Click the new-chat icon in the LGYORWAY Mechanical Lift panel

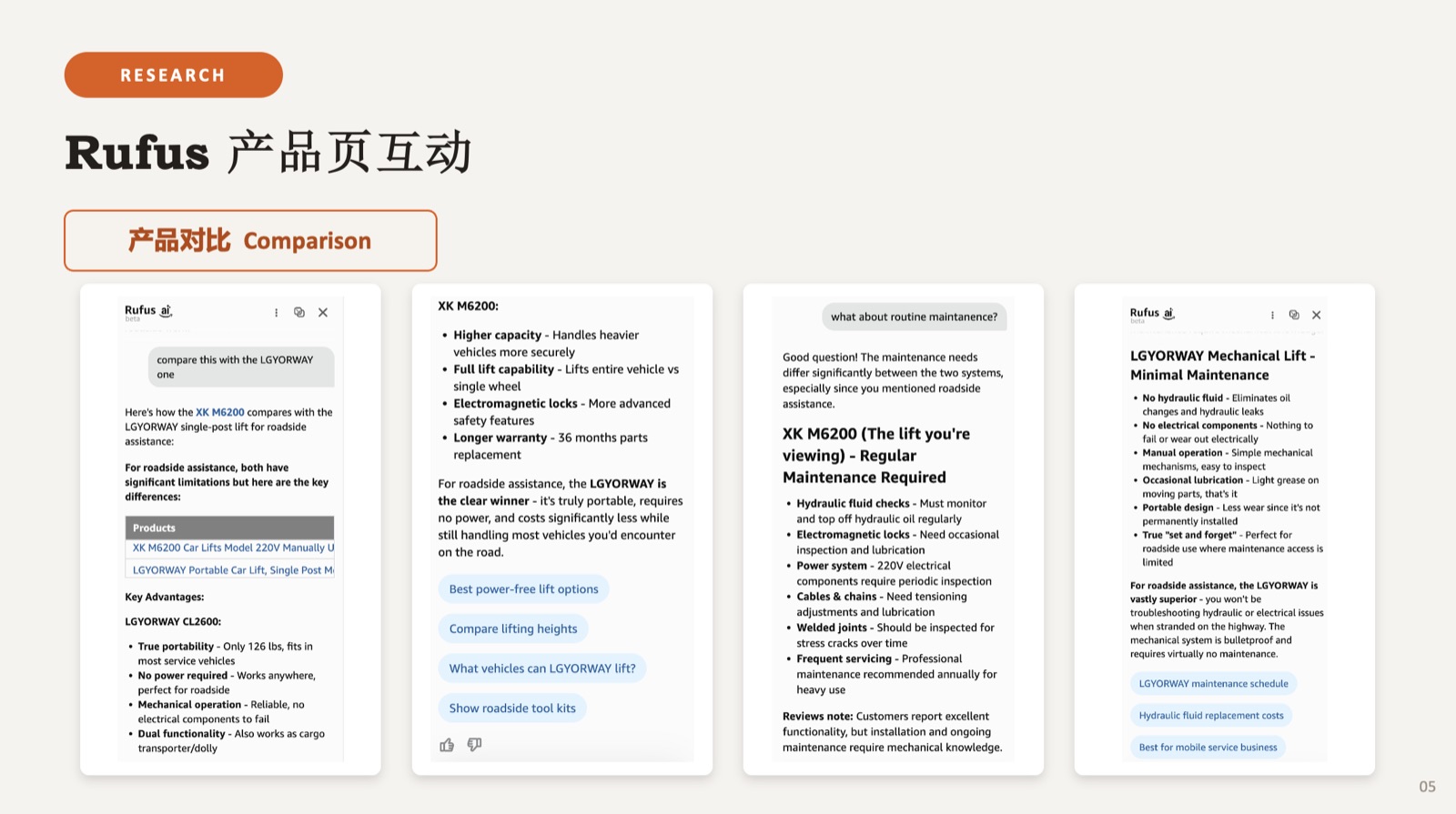[1294, 316]
